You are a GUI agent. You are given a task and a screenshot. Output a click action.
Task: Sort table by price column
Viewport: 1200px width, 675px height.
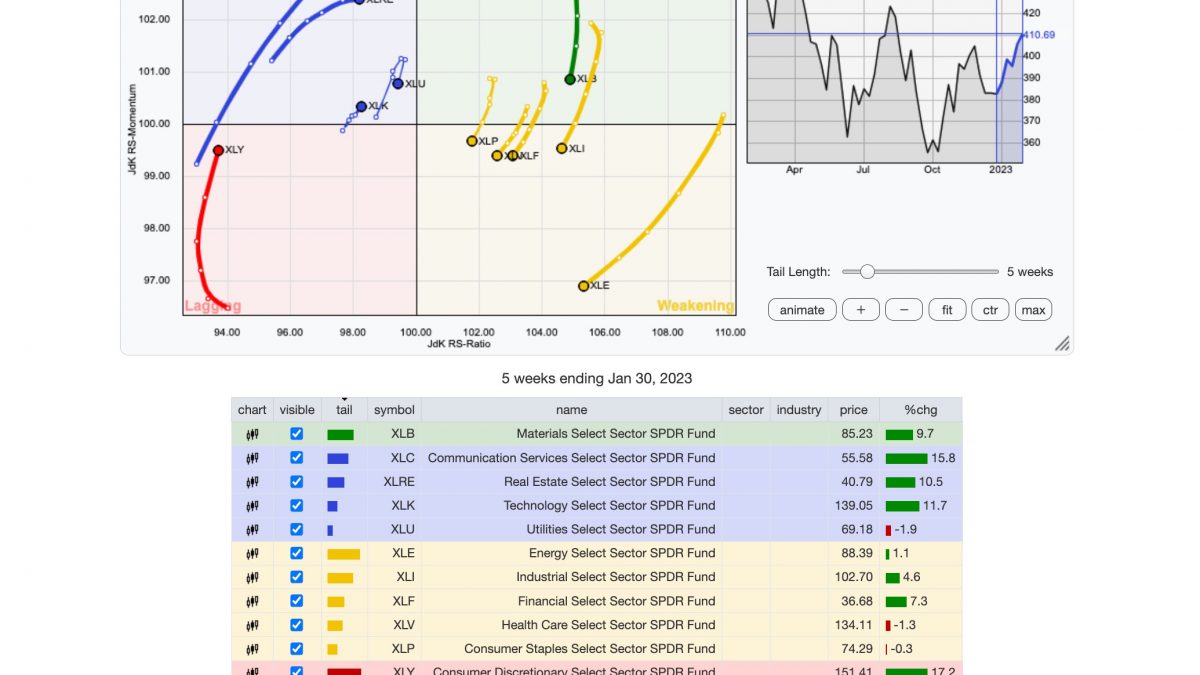pos(853,410)
